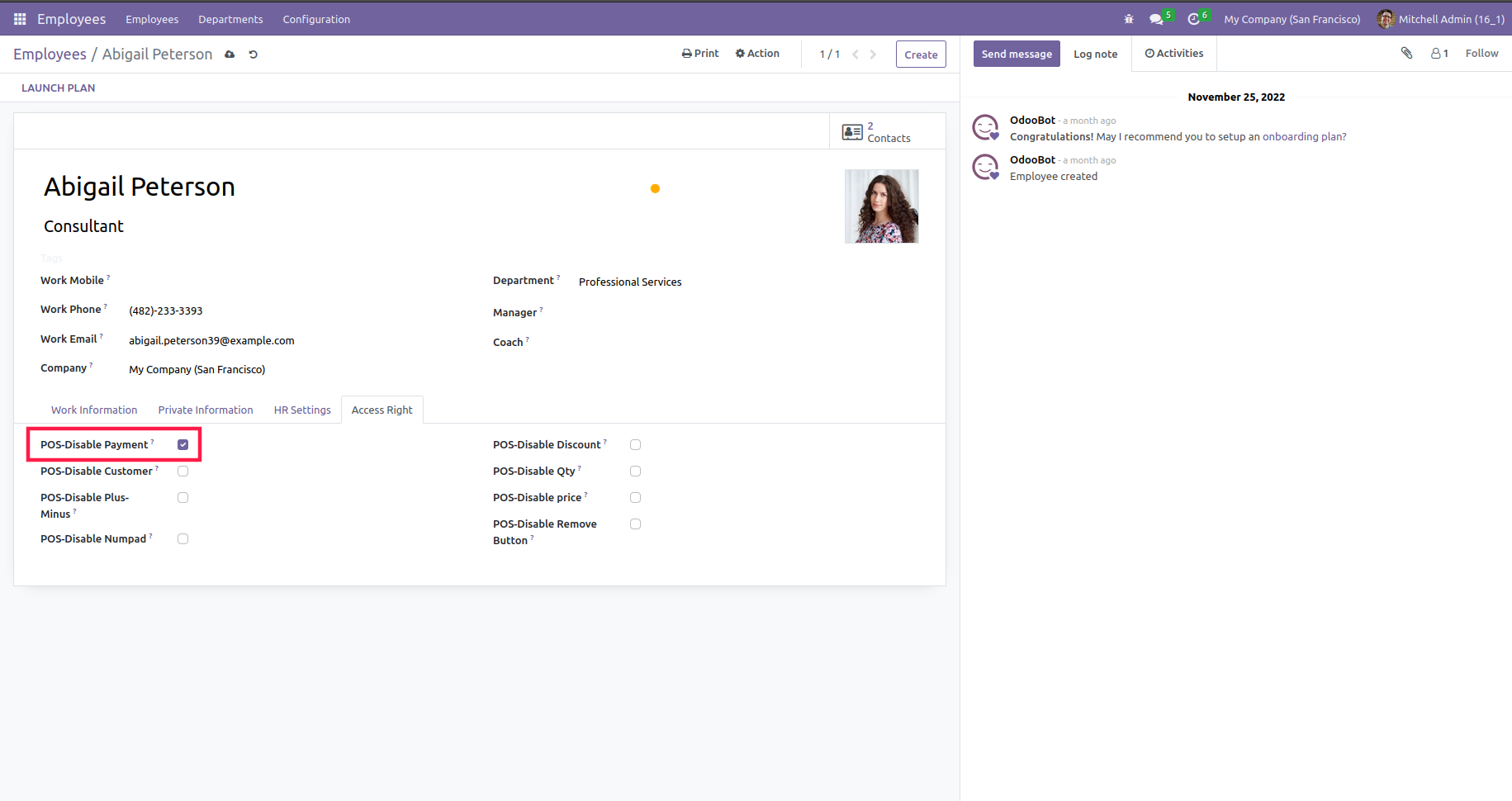Click the employee photo thumbnail
The height and width of the screenshot is (801, 1512).
(881, 206)
